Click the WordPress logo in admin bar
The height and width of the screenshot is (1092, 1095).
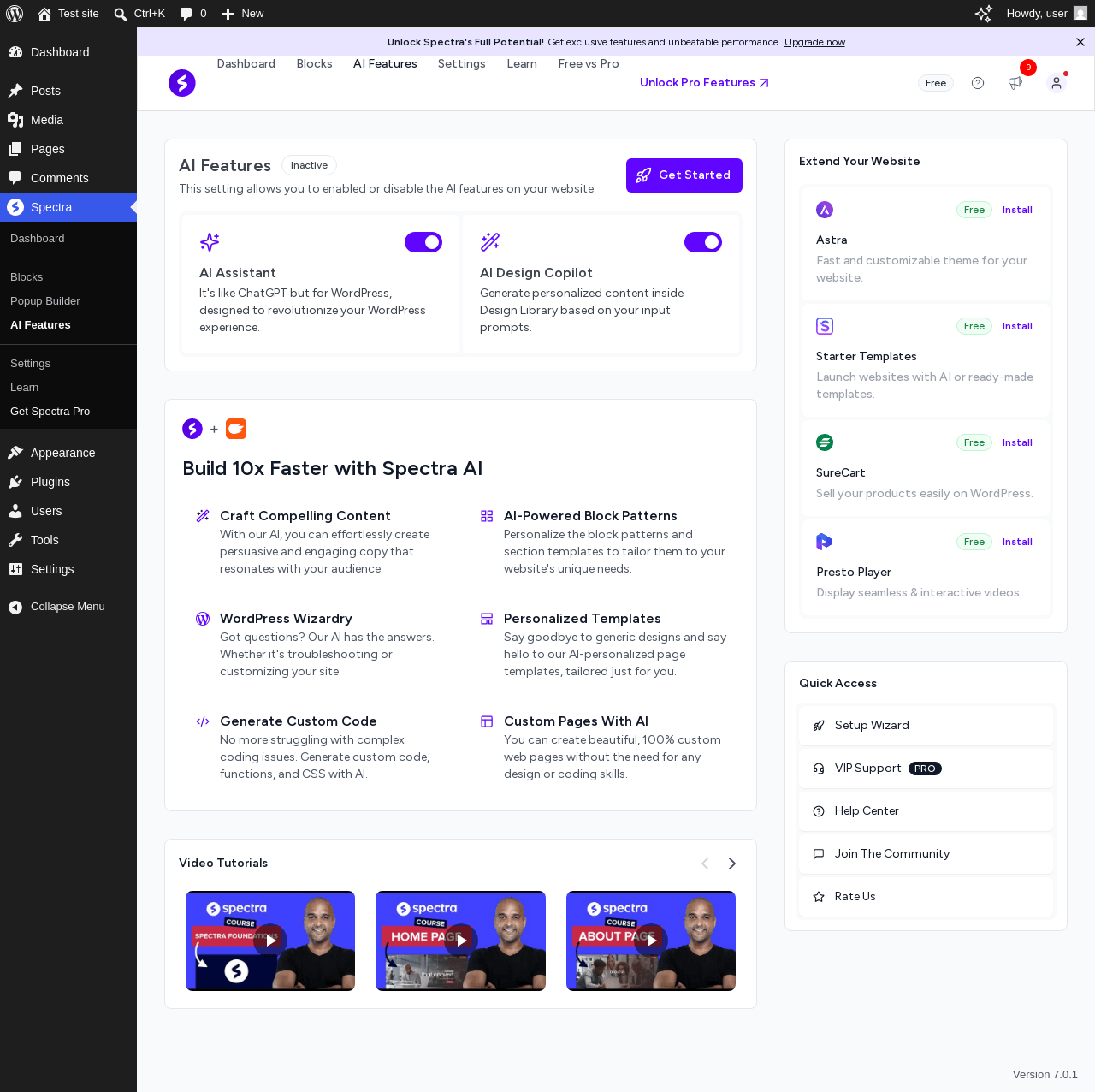point(15,14)
